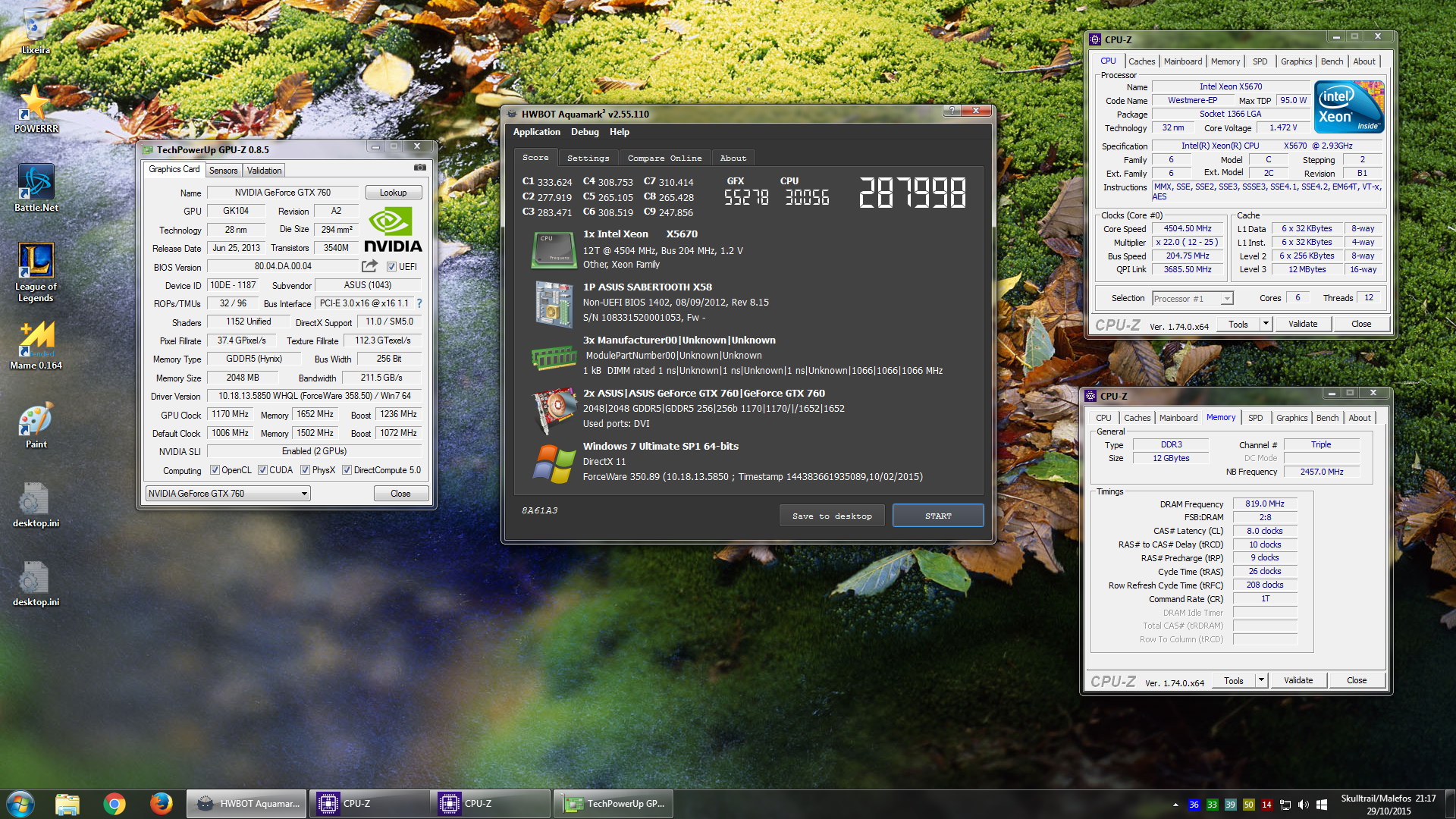Open Mainboard tab in top CPU-Z window
The image size is (1456, 819).
(x=1182, y=61)
